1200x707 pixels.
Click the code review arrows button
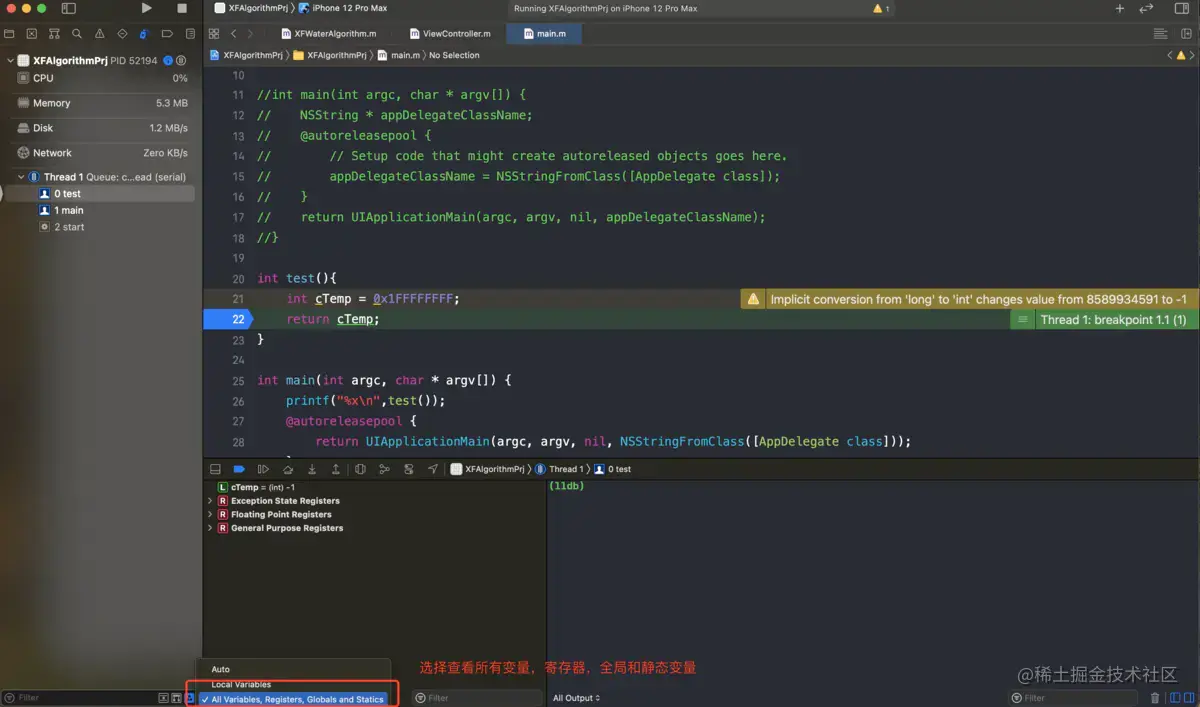pos(1146,8)
